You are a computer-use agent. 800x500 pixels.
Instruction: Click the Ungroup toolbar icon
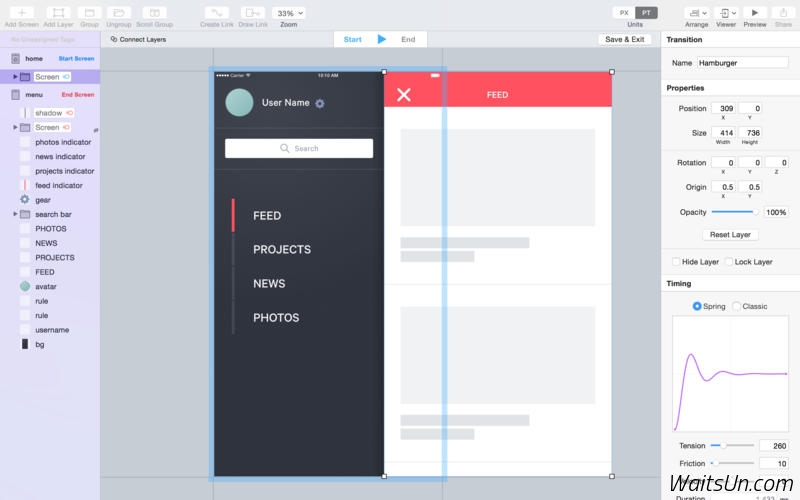119,13
